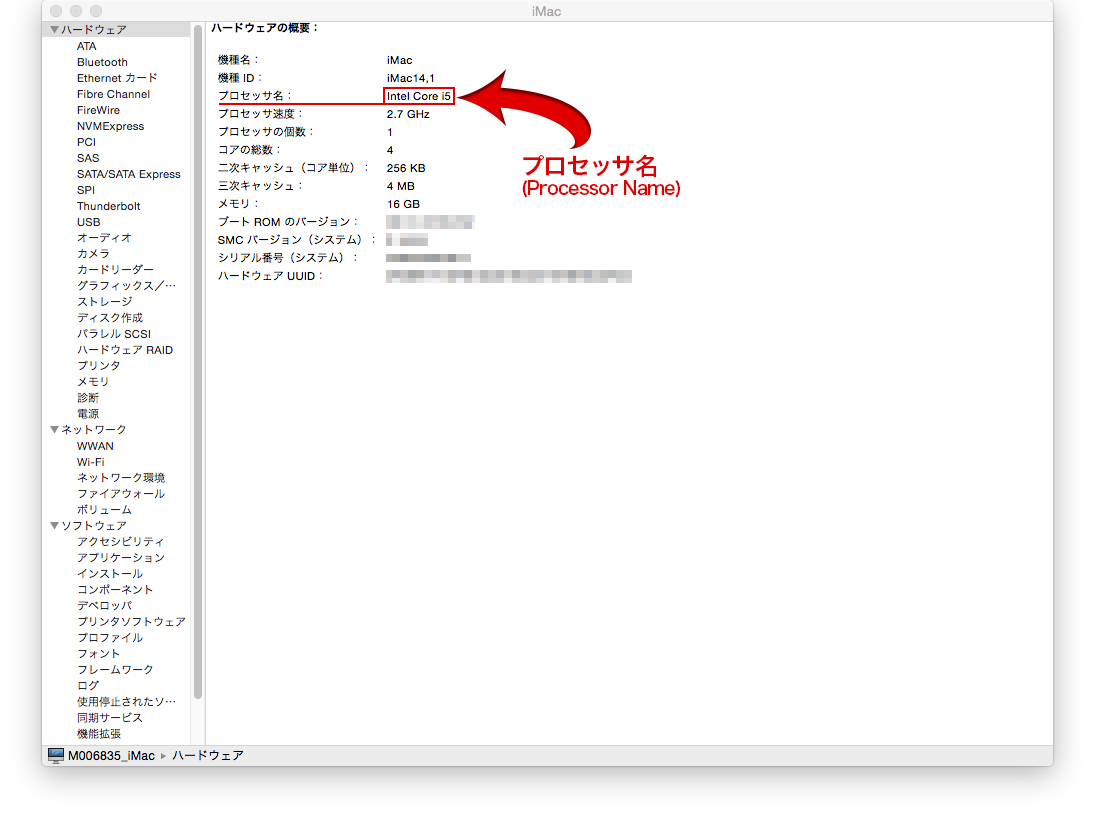Select Ethernet カード in the sidebar
Image resolution: width=1095 pixels, height=826 pixels.
(117, 78)
